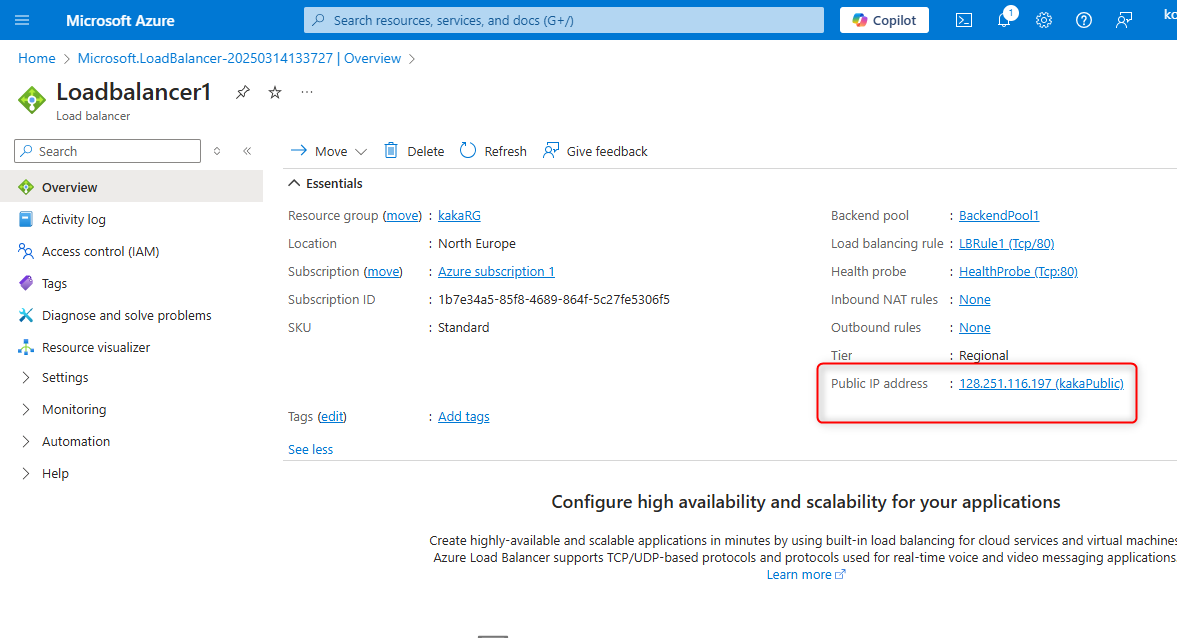Click the Access control (IAM) people icon
The image size is (1177, 638).
26,251
